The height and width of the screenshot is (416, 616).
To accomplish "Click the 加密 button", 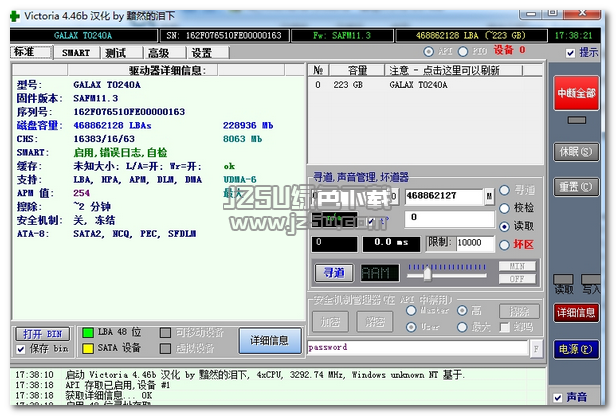I will coord(330,322).
